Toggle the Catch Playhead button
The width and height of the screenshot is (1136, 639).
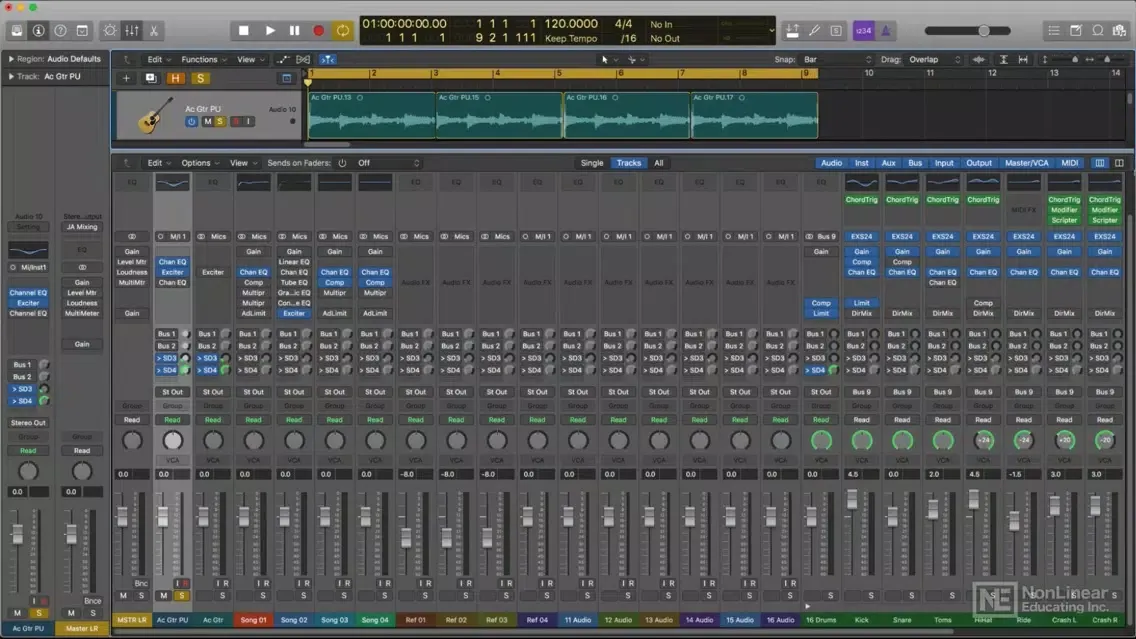[x=327, y=59]
